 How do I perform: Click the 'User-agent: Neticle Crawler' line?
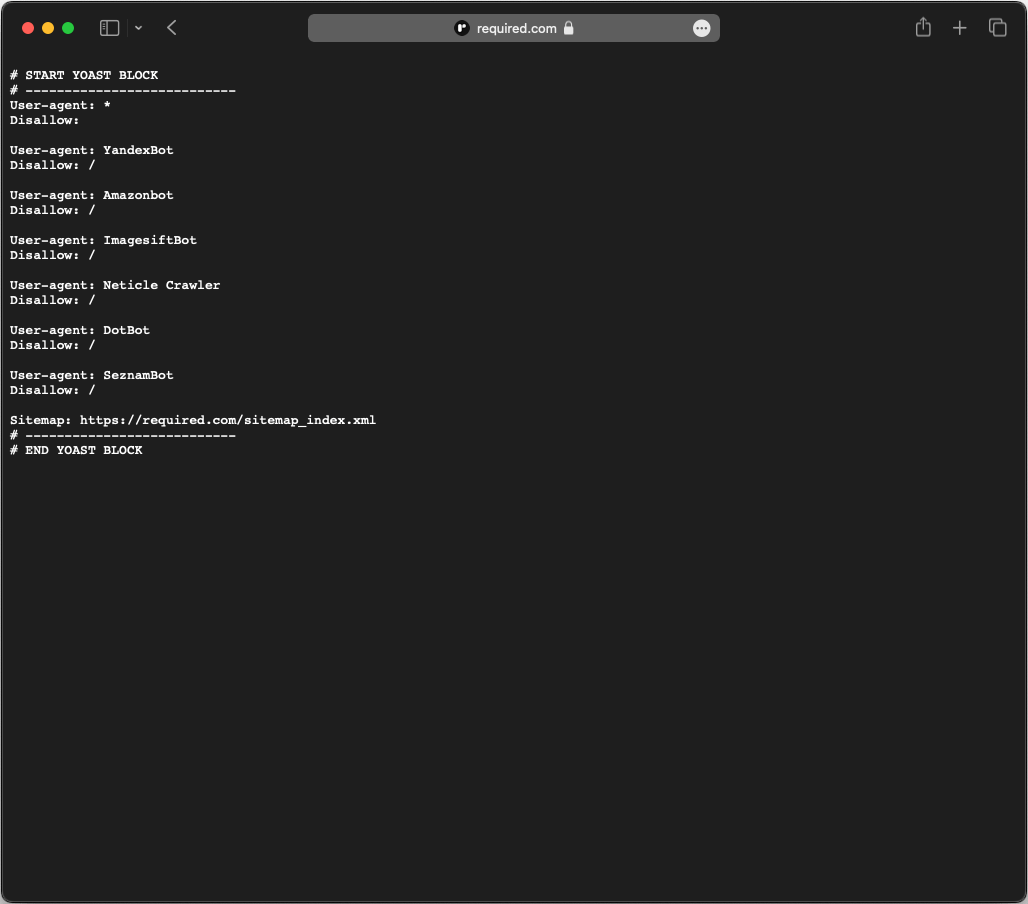pyautogui.click(x=115, y=285)
